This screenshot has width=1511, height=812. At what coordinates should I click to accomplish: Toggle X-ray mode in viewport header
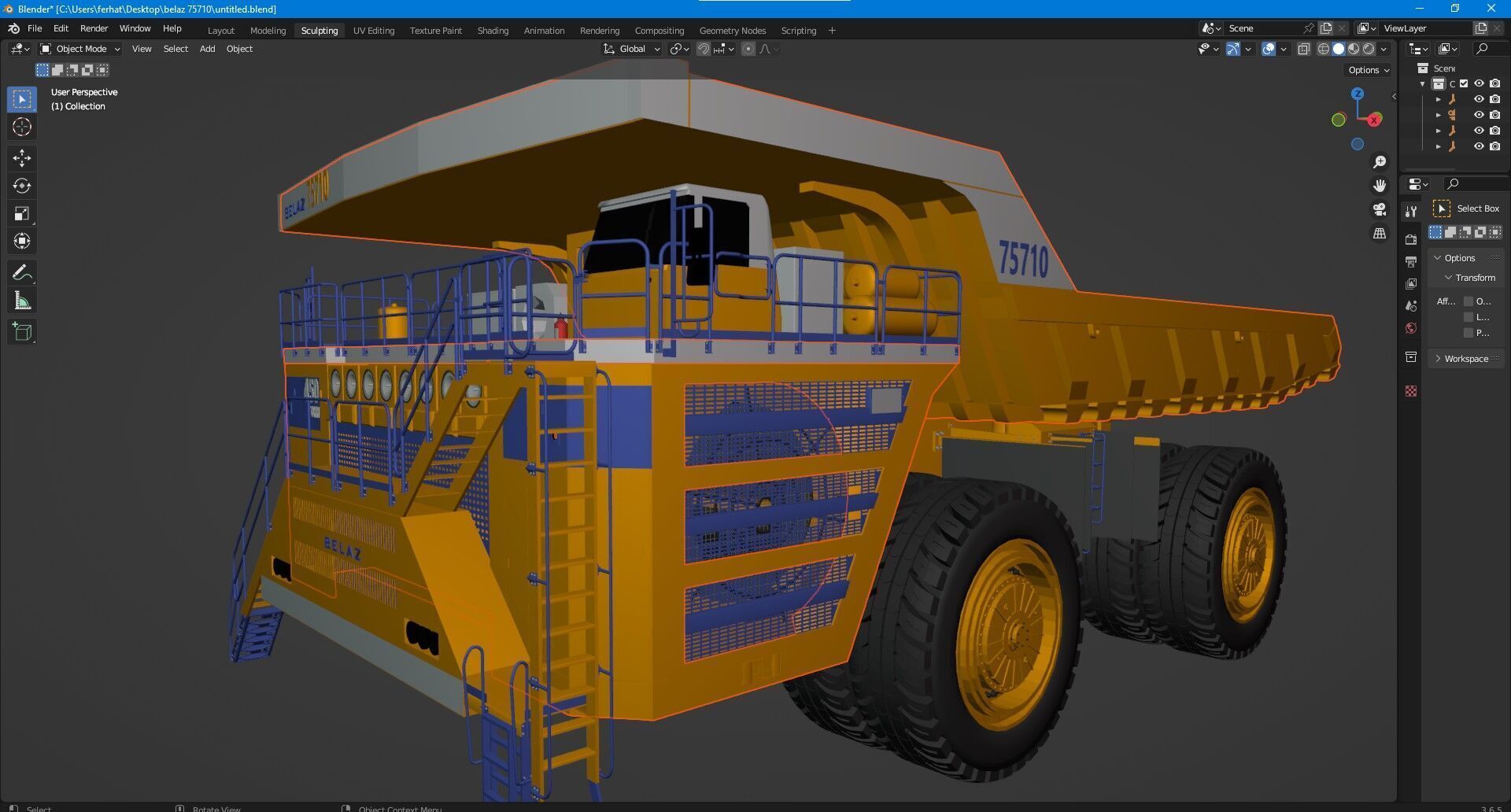[x=1303, y=49]
